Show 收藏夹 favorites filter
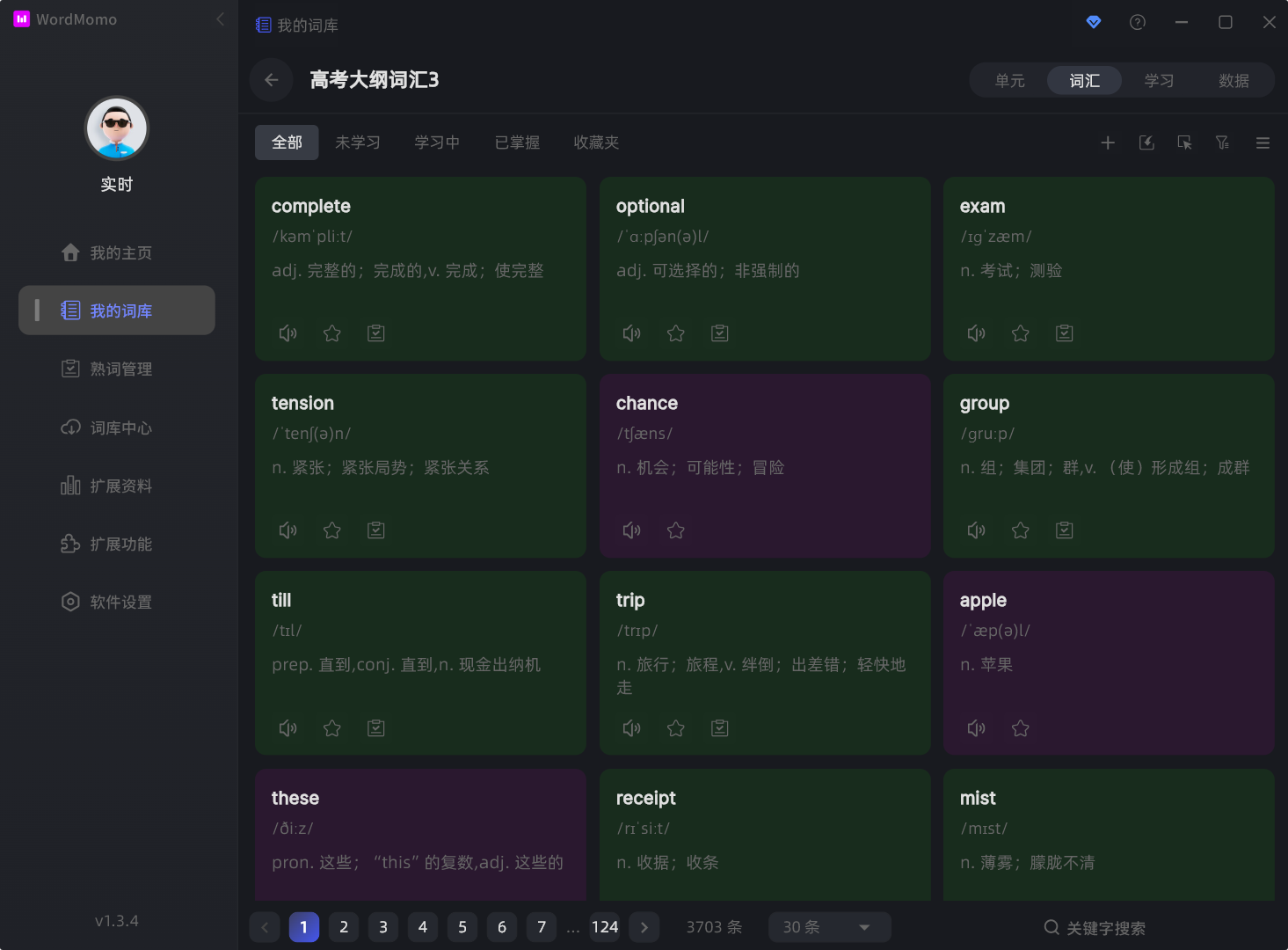The width and height of the screenshot is (1288, 950). [x=596, y=142]
